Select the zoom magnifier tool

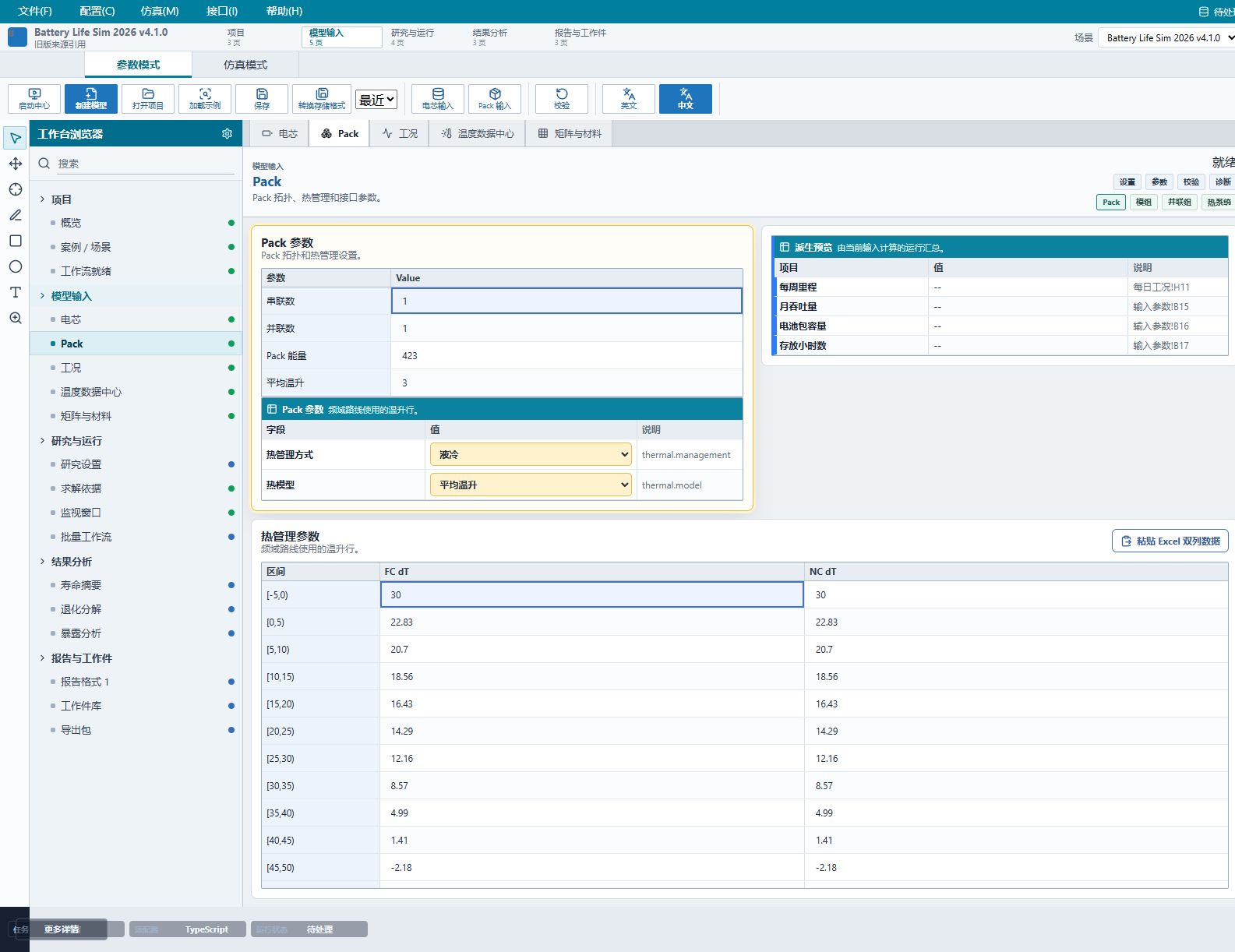tap(15, 318)
